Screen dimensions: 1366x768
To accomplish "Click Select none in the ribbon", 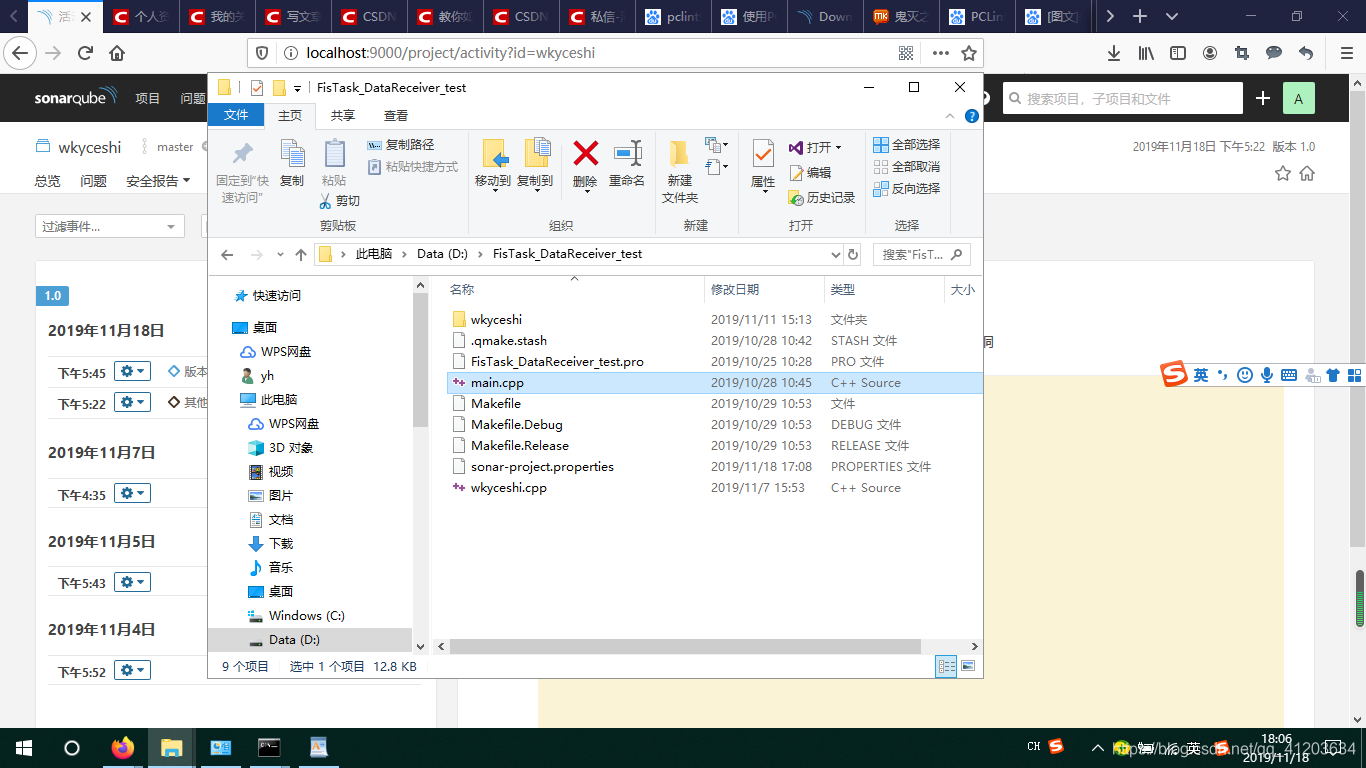I will [906, 166].
